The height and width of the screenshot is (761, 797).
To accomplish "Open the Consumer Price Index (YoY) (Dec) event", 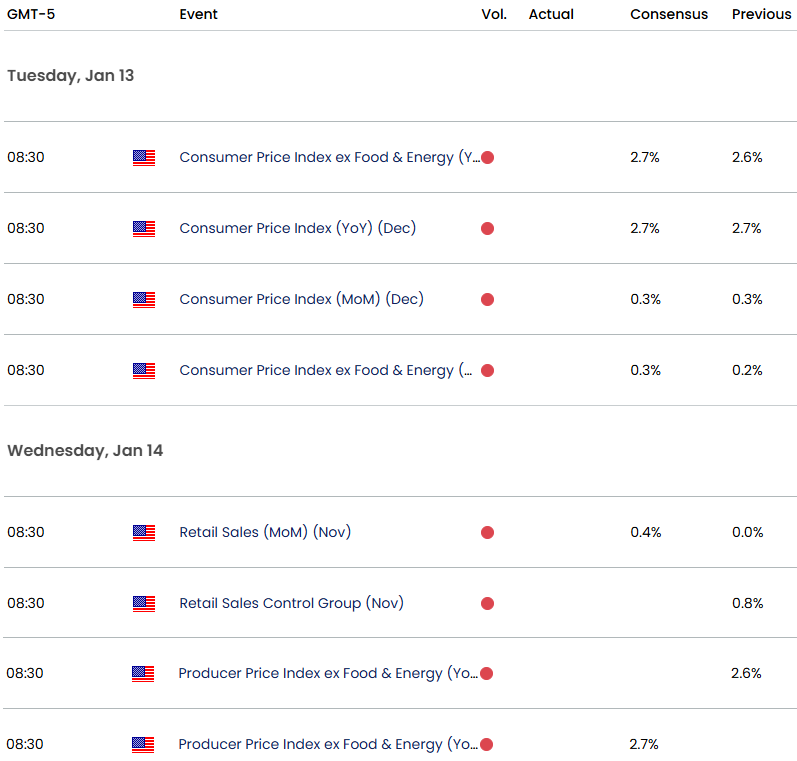I will pyautogui.click(x=297, y=228).
